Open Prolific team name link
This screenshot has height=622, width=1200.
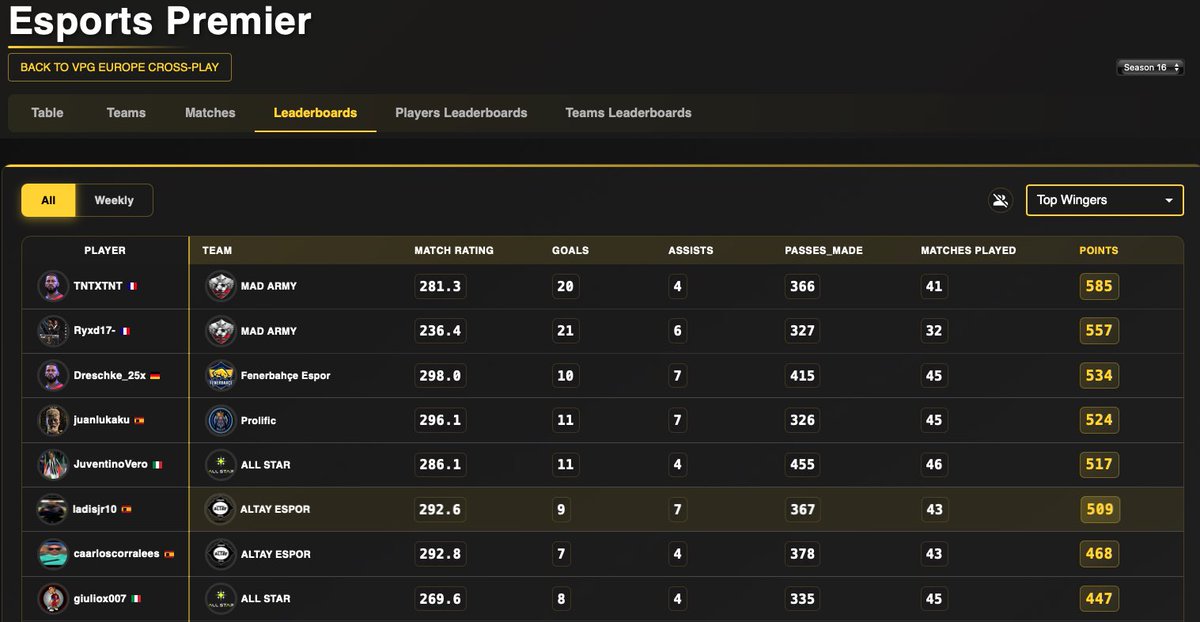[259, 420]
